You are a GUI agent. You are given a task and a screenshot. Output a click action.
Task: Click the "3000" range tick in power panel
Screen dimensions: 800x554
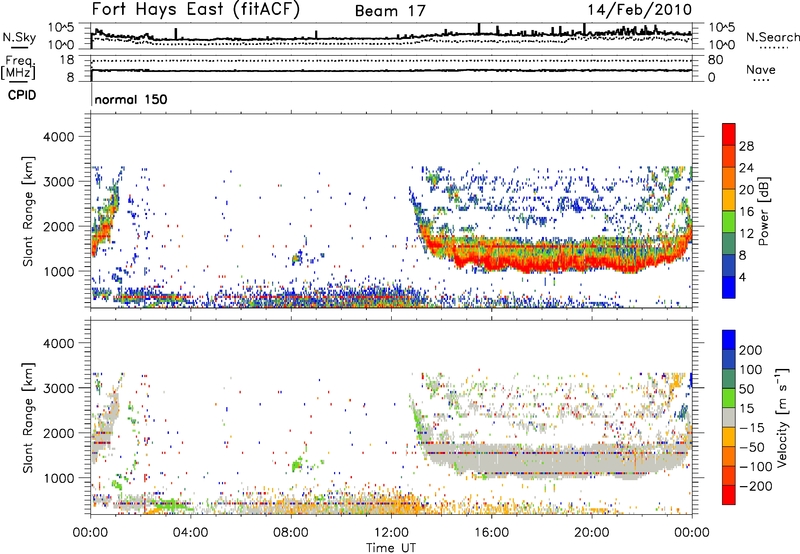coord(58,182)
